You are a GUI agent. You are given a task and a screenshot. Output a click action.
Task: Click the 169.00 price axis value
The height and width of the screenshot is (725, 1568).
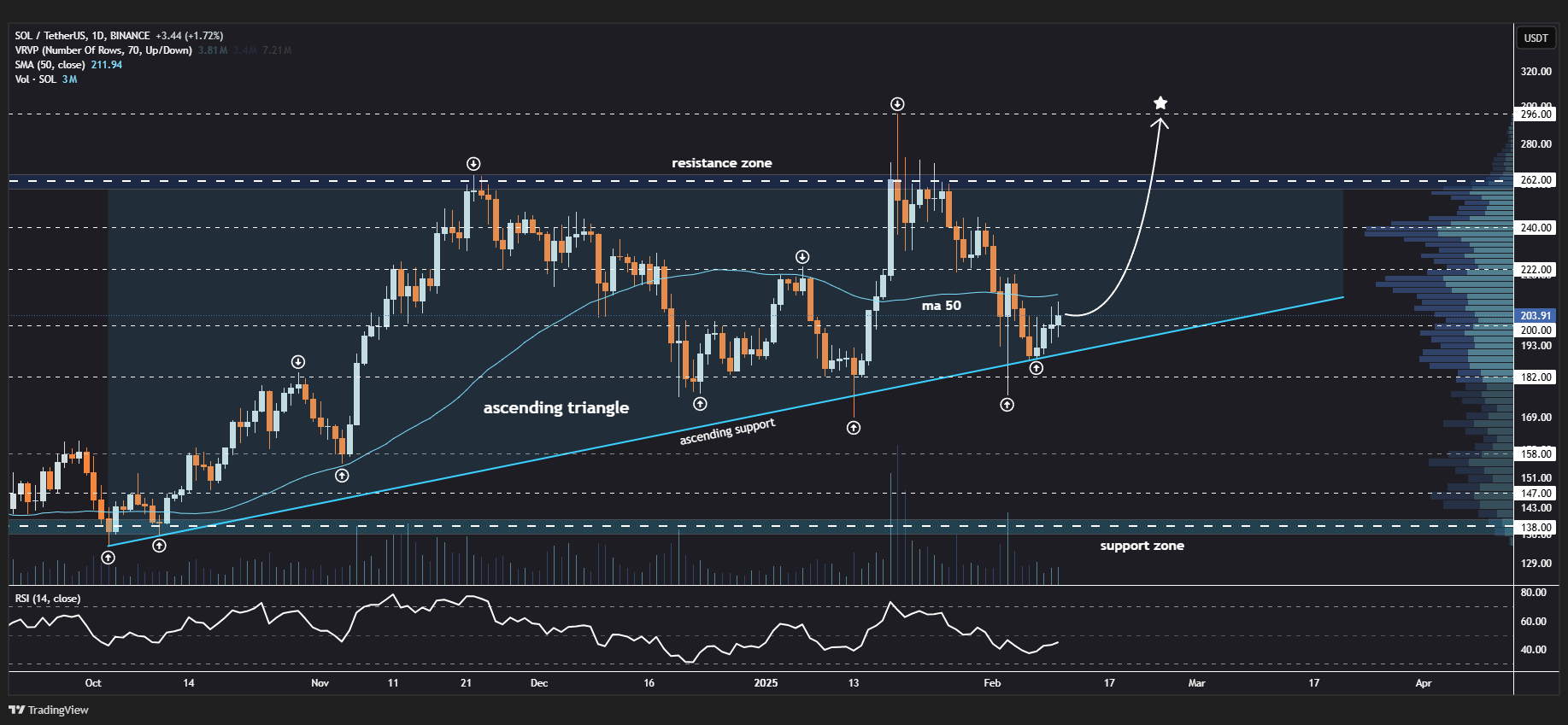click(x=1536, y=418)
